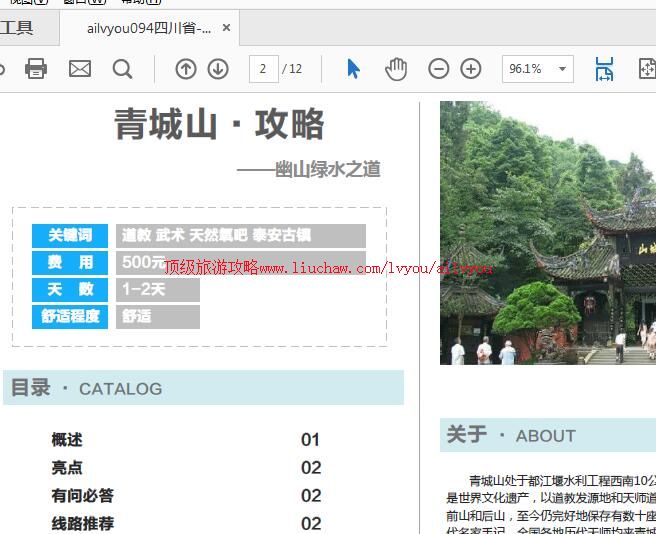Screen dimensions: 656x534
Task: Open the search magnifier tool
Action: click(x=122, y=68)
